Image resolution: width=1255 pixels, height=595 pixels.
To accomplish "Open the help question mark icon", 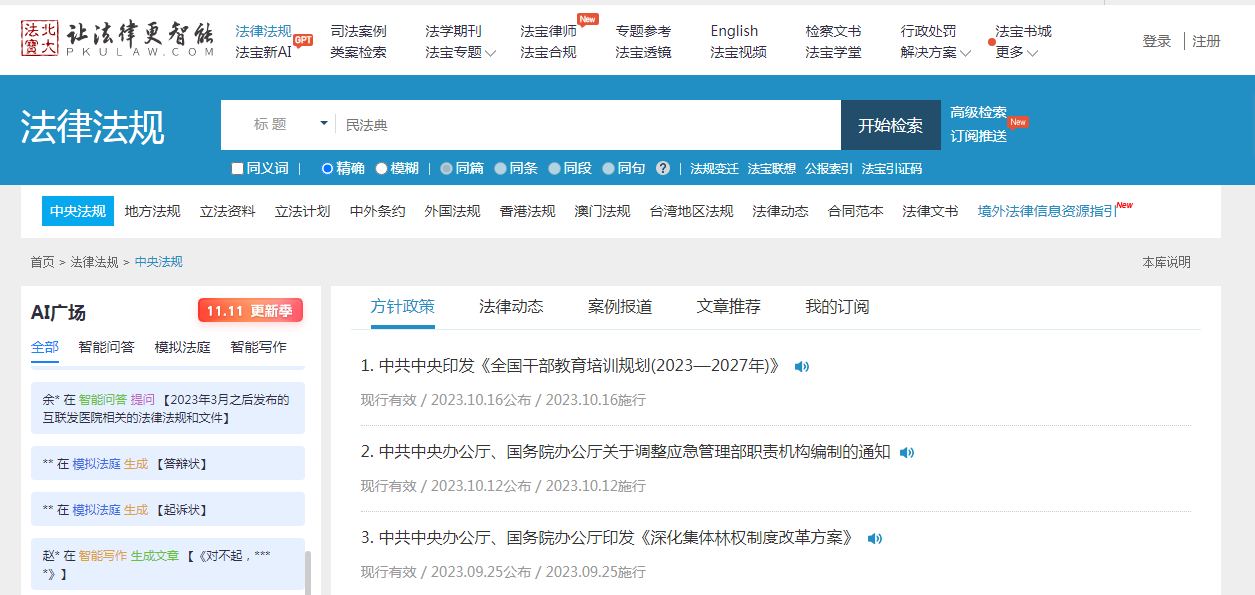I will 663,168.
